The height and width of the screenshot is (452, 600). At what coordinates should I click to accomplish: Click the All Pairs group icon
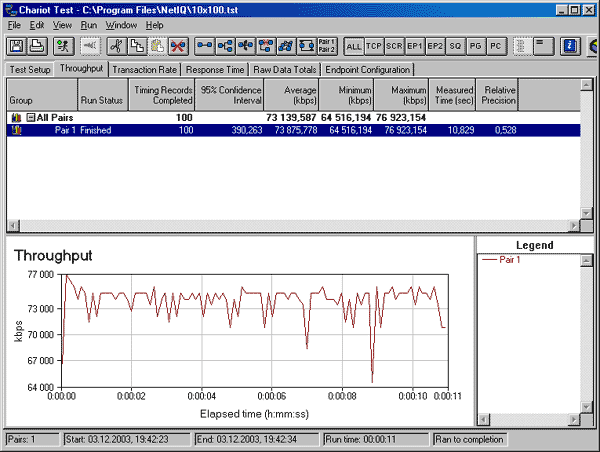[x=16, y=117]
